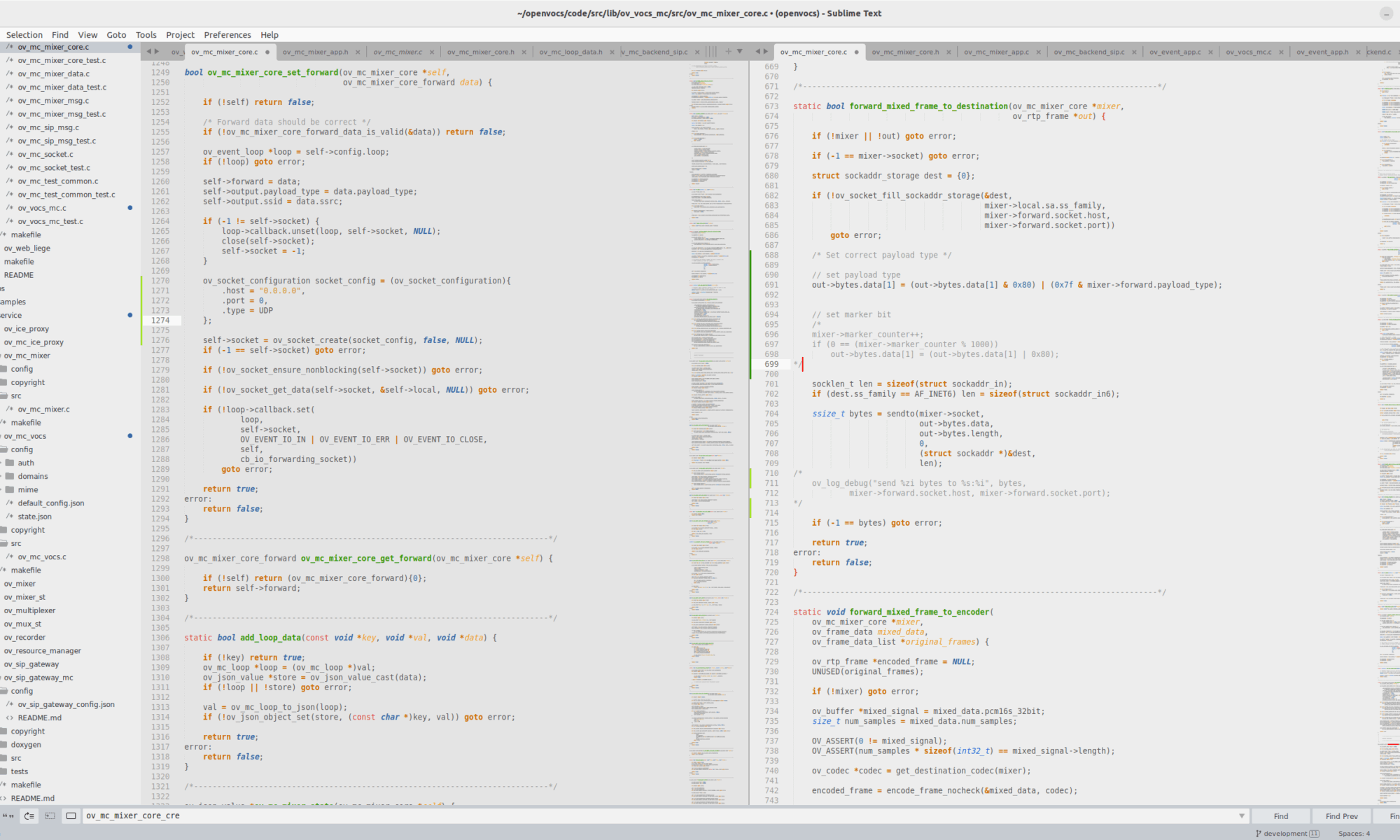The width and height of the screenshot is (1400, 840).
Task: Open the Goto menu
Action: [116, 35]
